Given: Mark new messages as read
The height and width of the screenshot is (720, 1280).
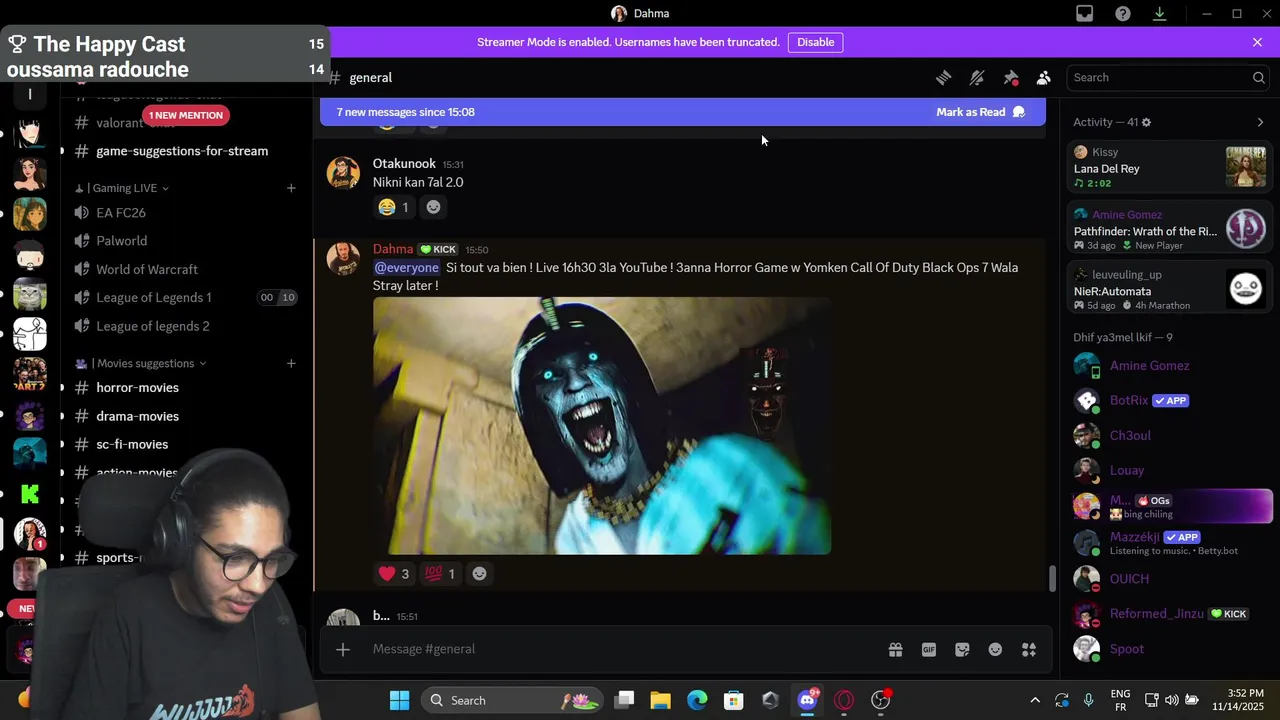Looking at the screenshot, I should point(980,112).
